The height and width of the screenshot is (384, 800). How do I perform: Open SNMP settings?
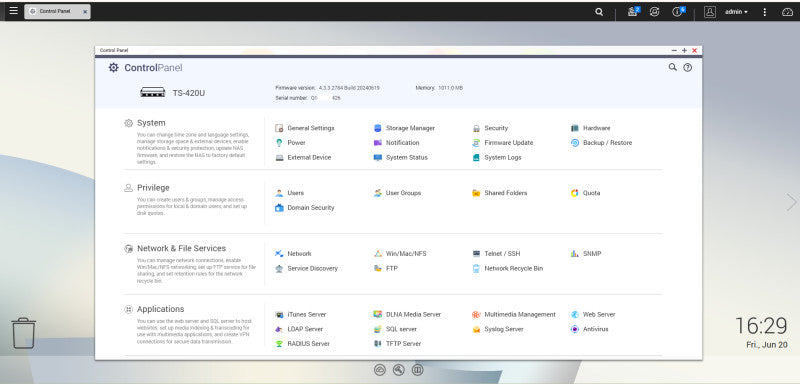click(x=586, y=253)
